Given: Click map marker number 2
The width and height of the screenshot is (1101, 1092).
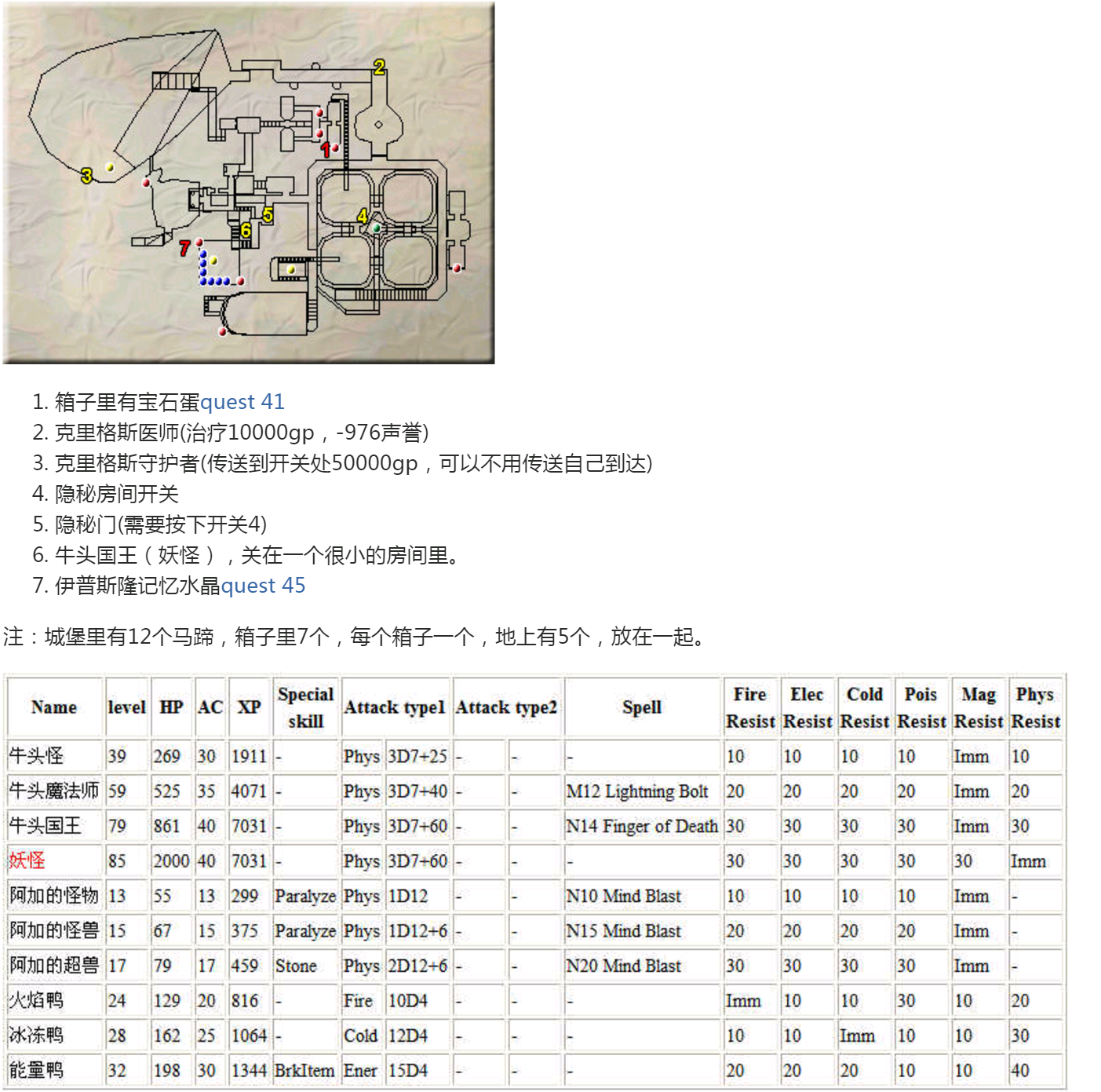Looking at the screenshot, I should pos(379,68).
